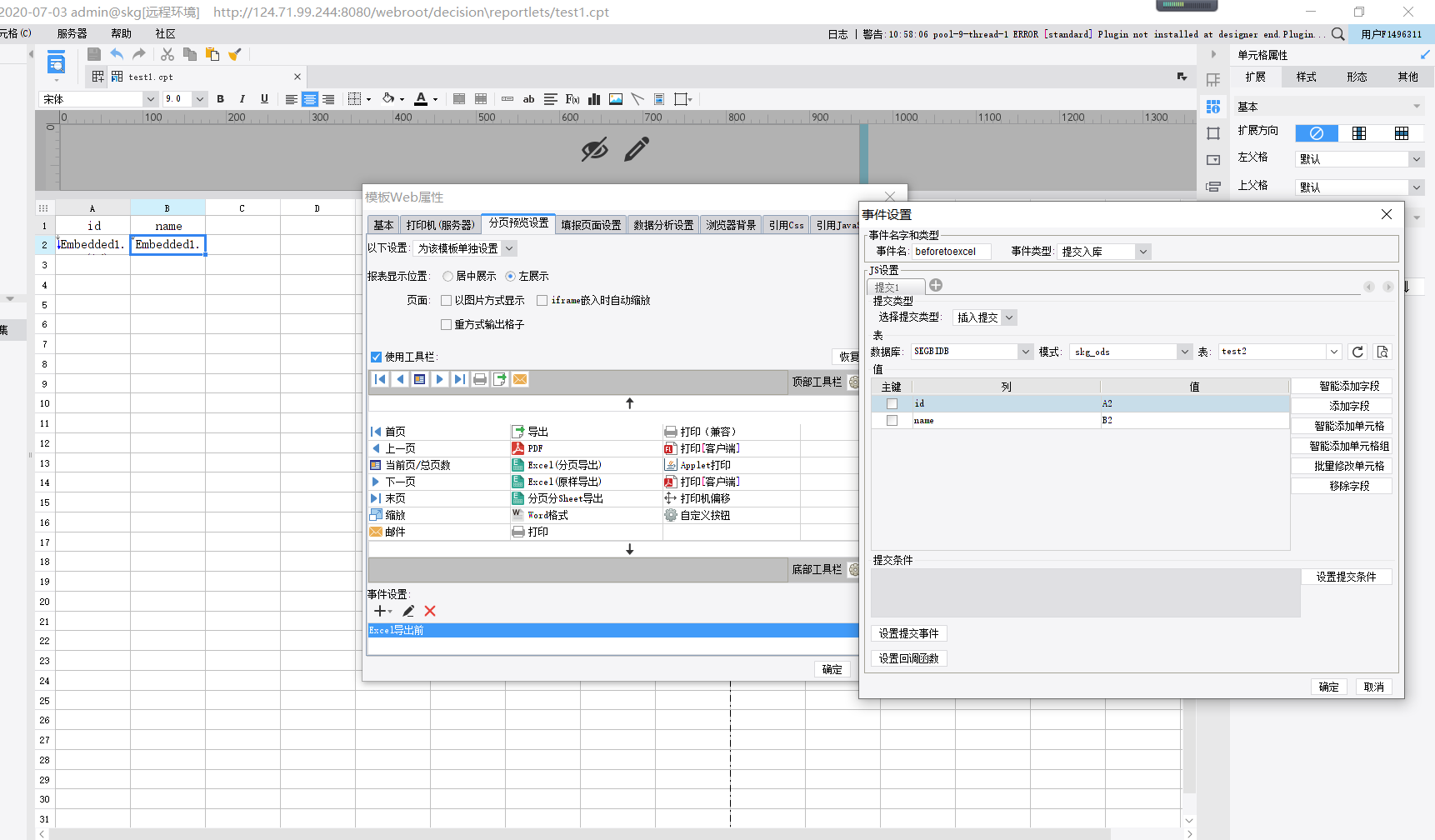Viewport: 1435px width, 840px height.
Task: Click the 设置回调函数 button
Action: (908, 658)
